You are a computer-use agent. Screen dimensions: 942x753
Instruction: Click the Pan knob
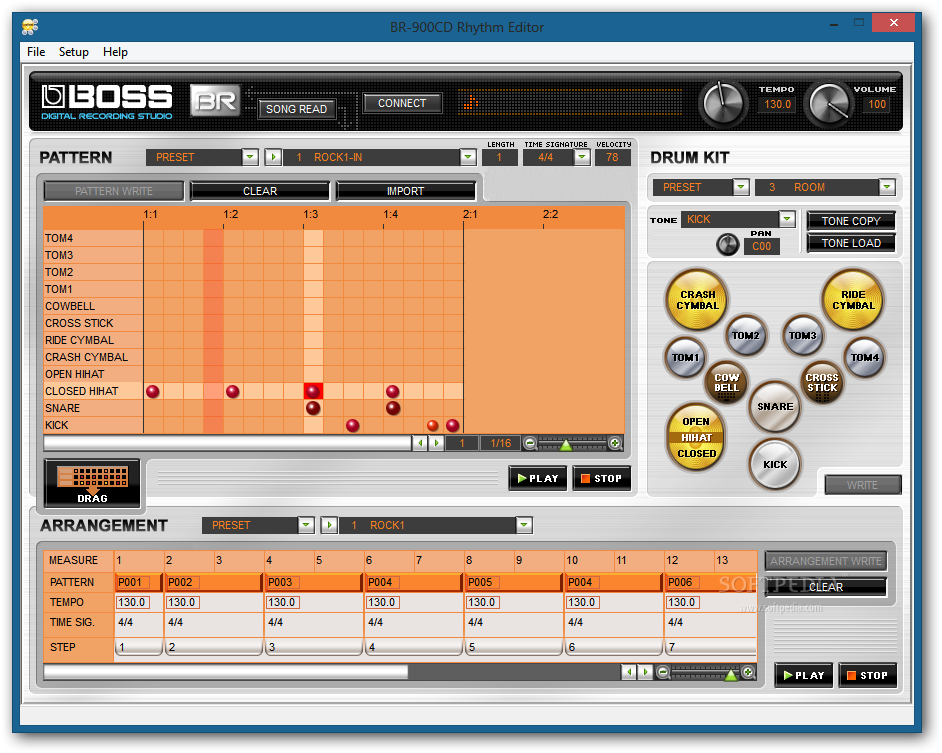pyautogui.click(x=728, y=245)
